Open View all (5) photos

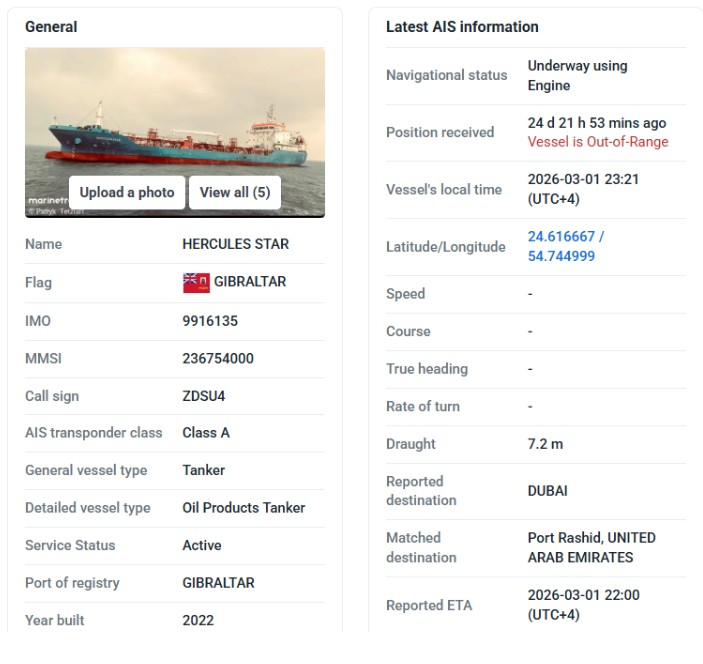235,192
